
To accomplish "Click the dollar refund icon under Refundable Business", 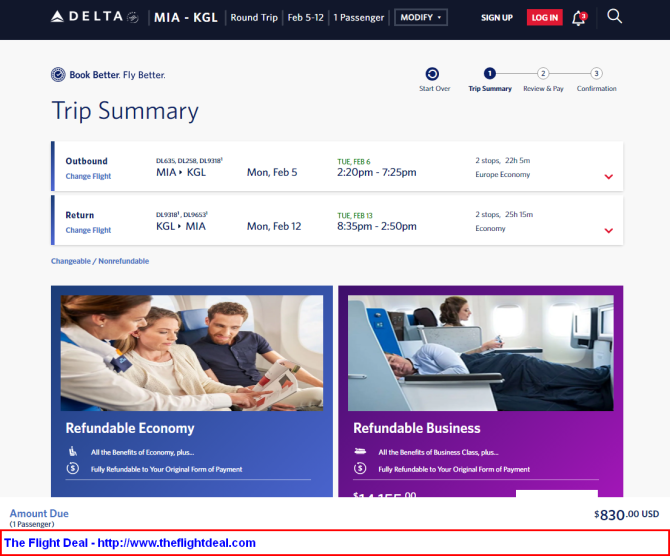I will pos(360,468).
